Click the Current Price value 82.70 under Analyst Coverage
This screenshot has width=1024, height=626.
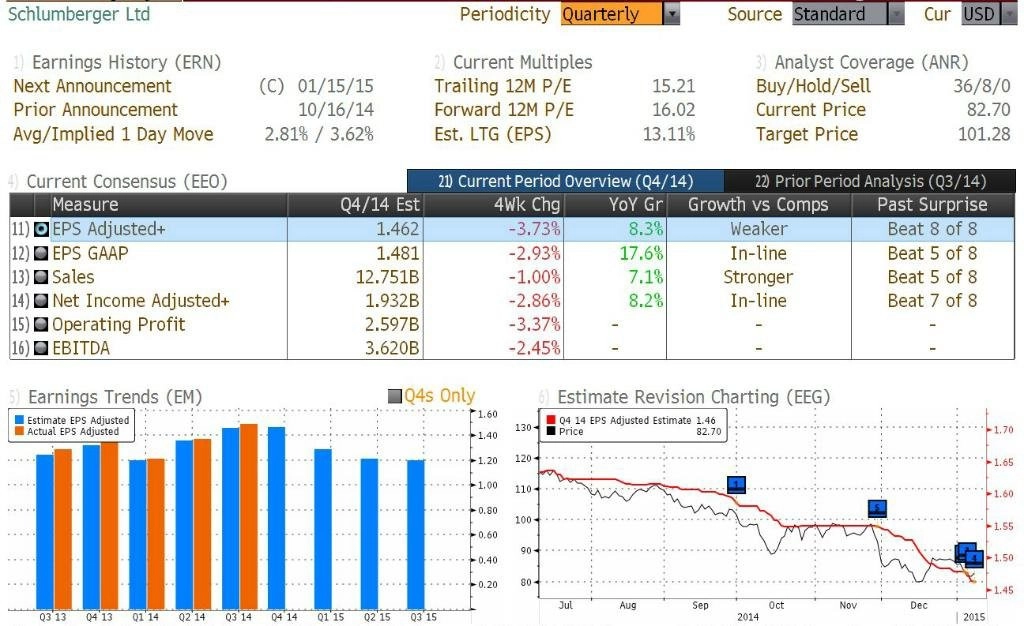click(989, 110)
